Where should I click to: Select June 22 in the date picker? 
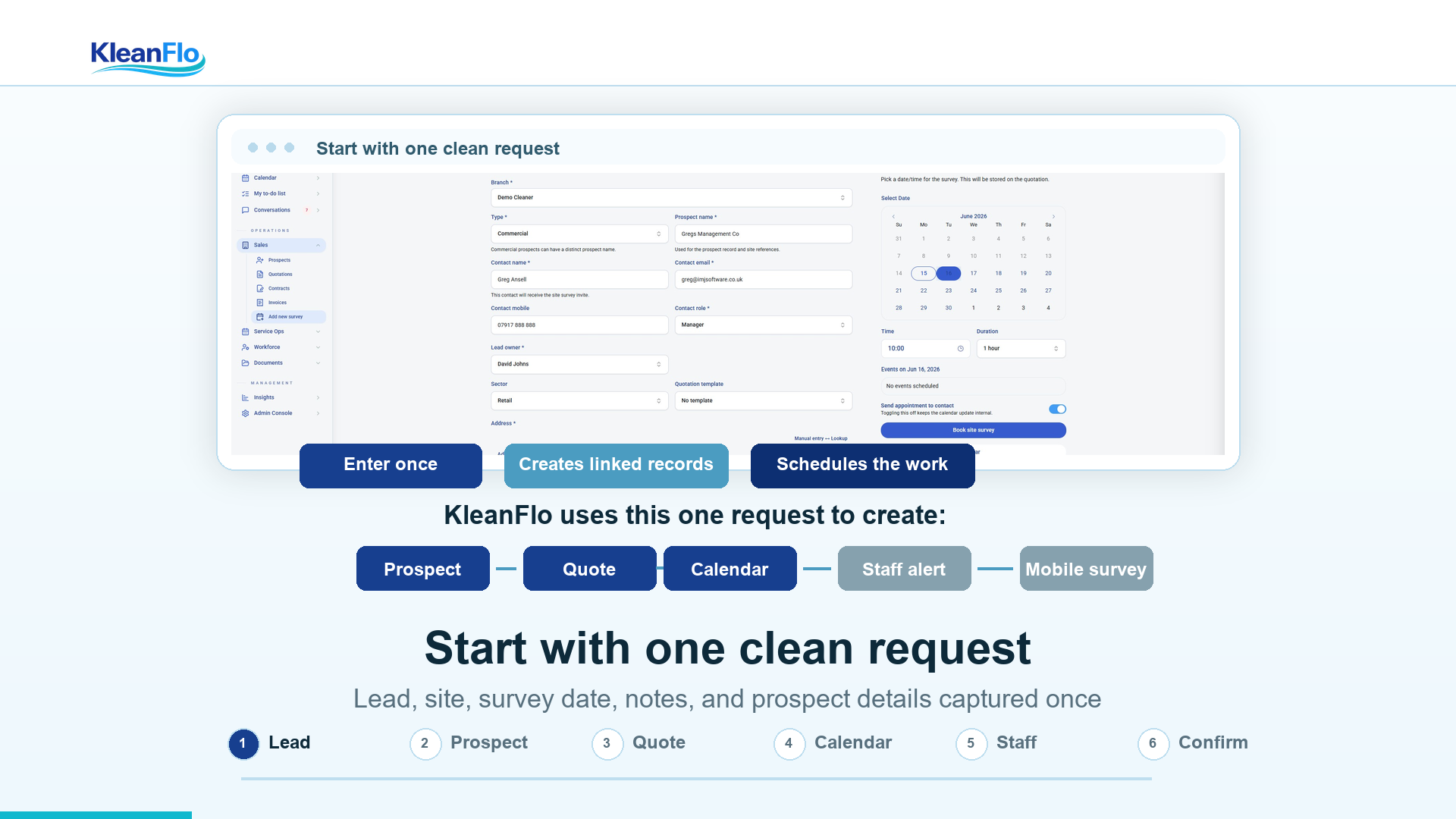(924, 291)
